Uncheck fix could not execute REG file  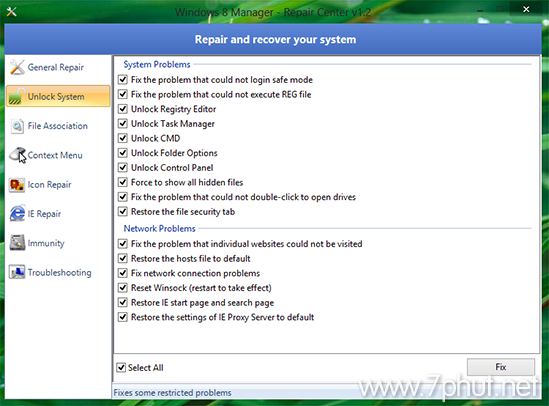123,94
